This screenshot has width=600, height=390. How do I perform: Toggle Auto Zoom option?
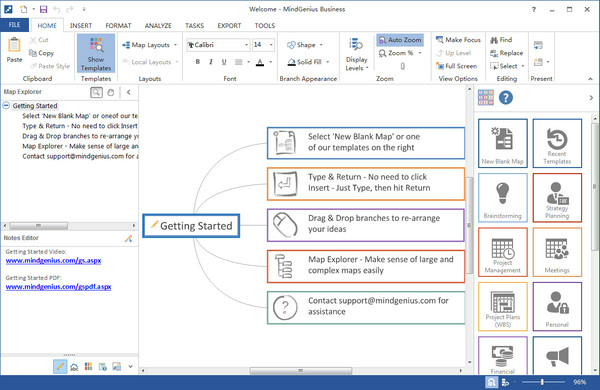400,40
